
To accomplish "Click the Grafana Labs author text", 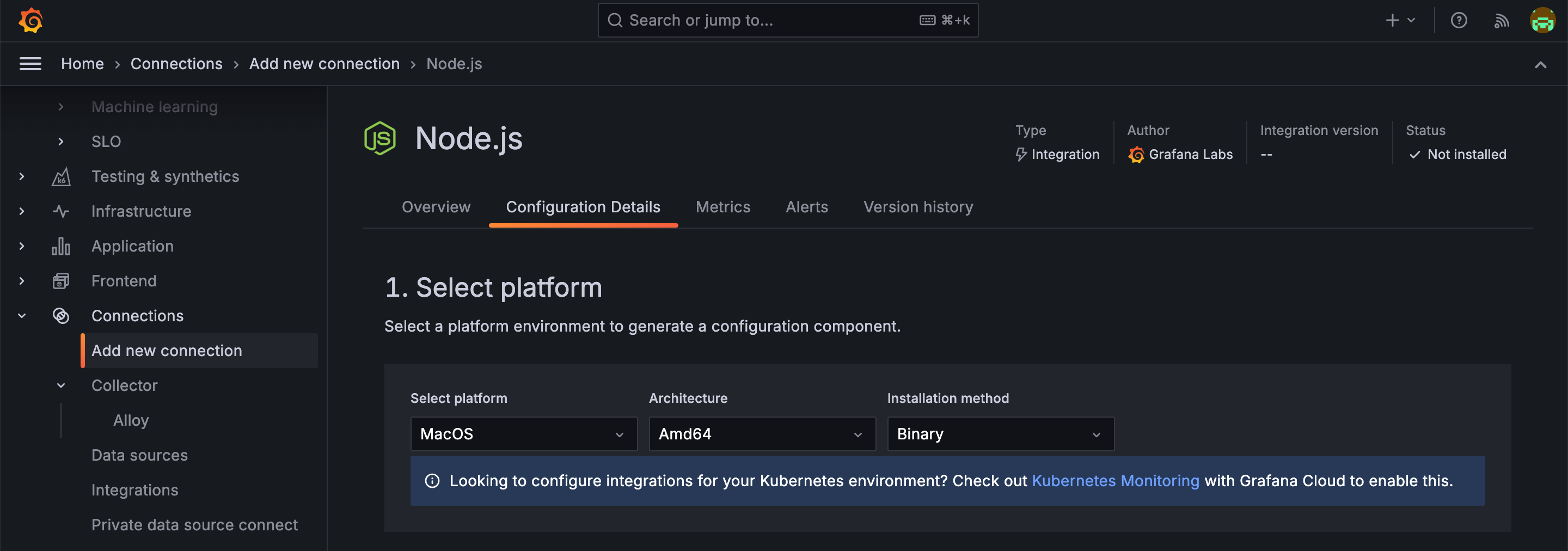I will (1191, 155).
